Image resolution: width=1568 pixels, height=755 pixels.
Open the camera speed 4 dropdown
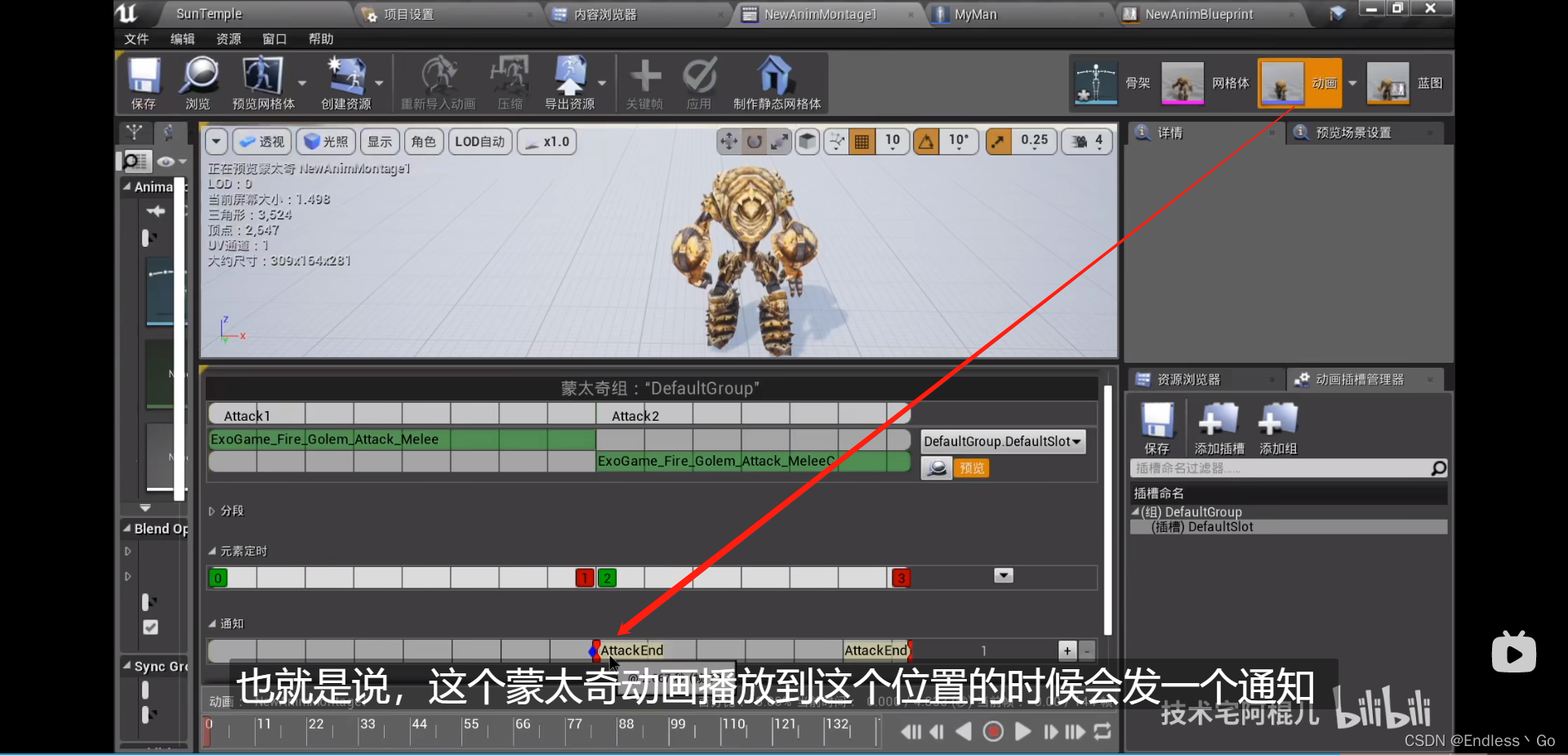tap(1087, 141)
